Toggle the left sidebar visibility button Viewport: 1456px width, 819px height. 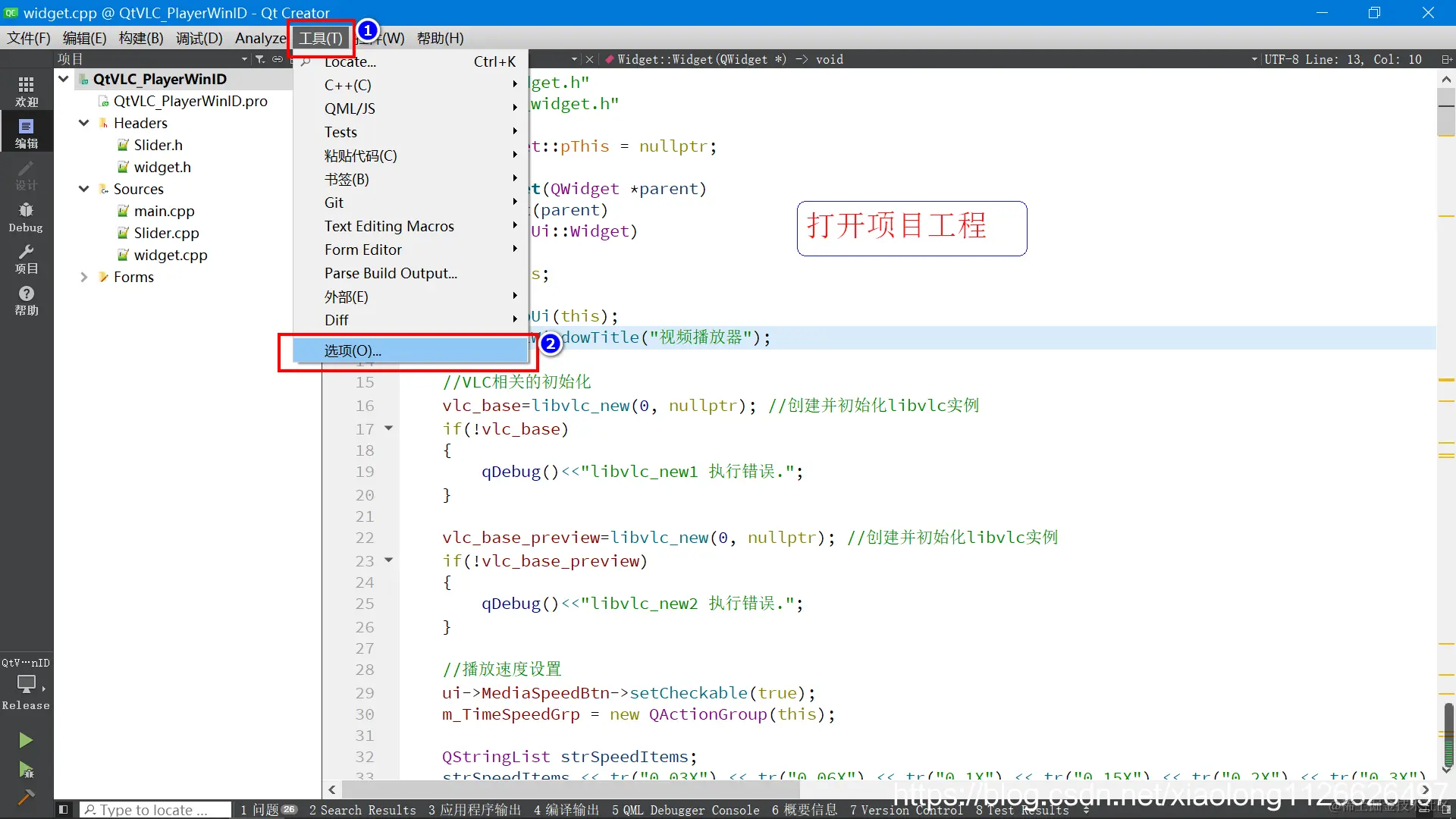coord(64,810)
